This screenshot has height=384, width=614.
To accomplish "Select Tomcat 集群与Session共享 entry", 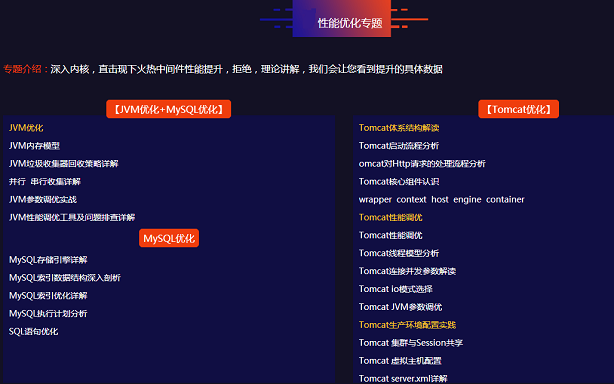I will coord(411,343).
